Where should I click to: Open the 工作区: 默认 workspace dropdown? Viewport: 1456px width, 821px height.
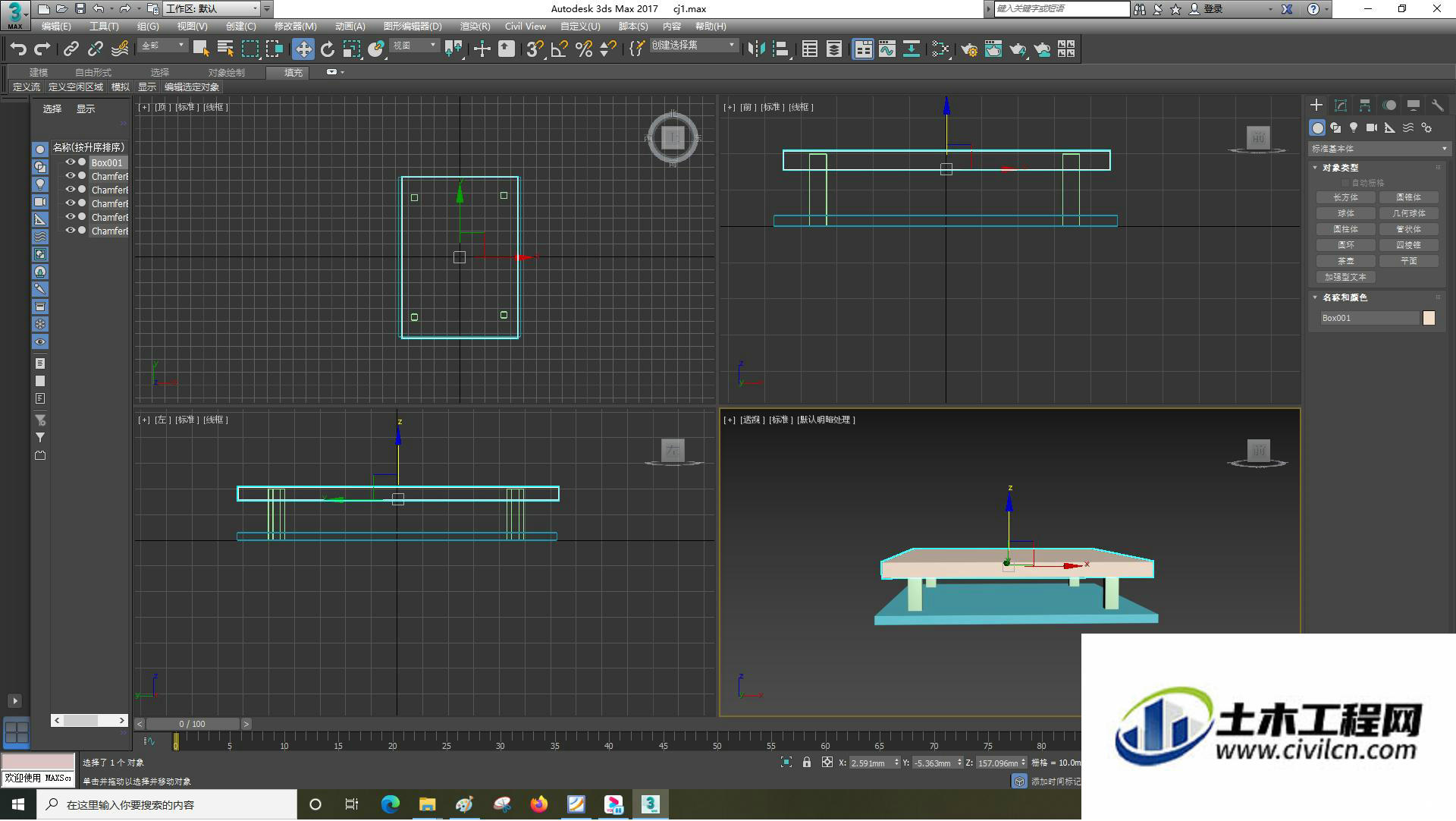tap(212, 9)
